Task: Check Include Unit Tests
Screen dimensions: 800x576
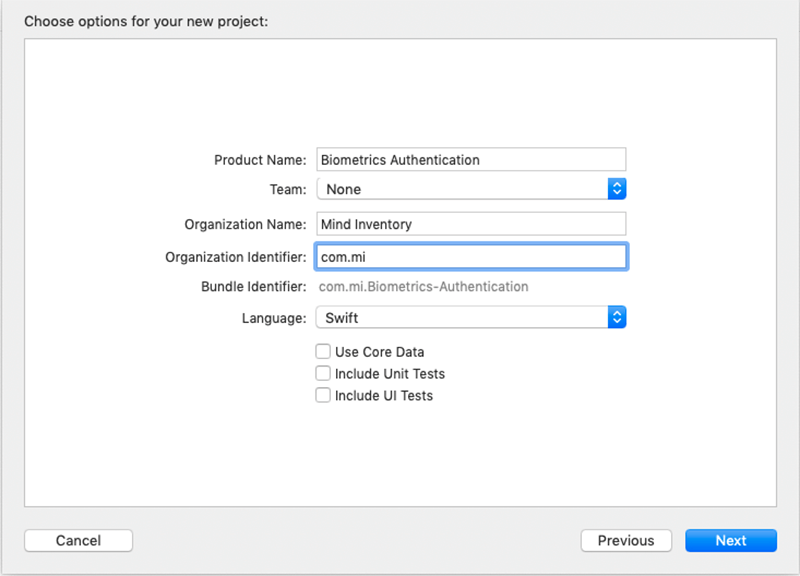Action: [x=323, y=373]
